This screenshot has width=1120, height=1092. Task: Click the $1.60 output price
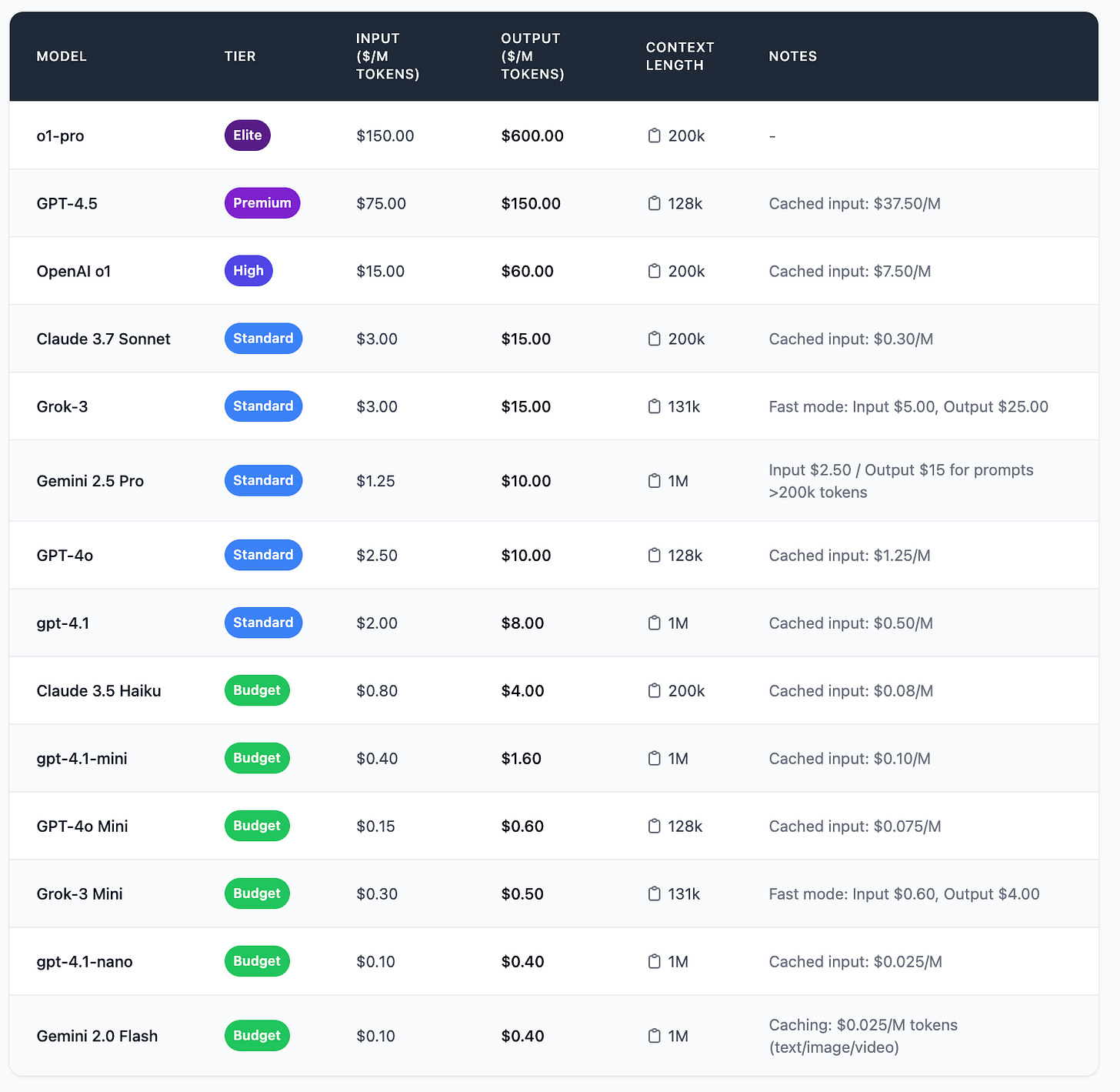[x=522, y=759]
